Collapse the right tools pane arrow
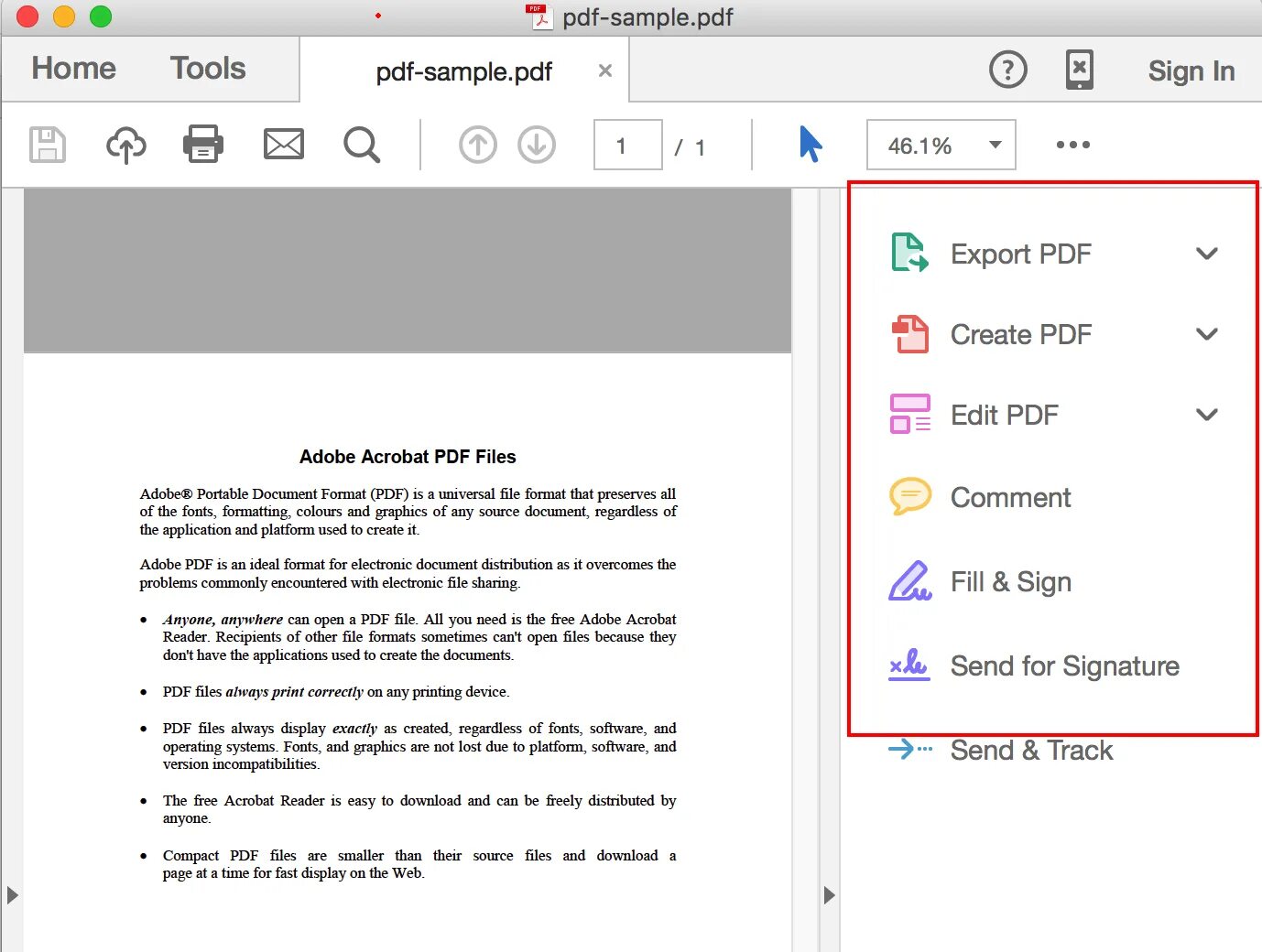Image resolution: width=1262 pixels, height=952 pixels. click(x=829, y=894)
